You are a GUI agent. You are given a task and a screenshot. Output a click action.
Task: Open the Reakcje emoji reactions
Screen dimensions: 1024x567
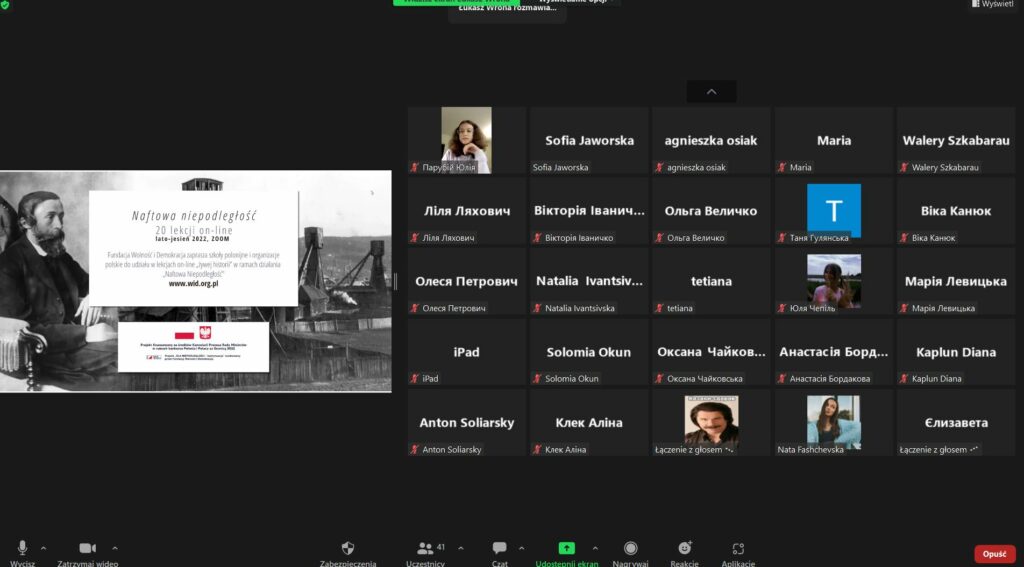(684, 549)
